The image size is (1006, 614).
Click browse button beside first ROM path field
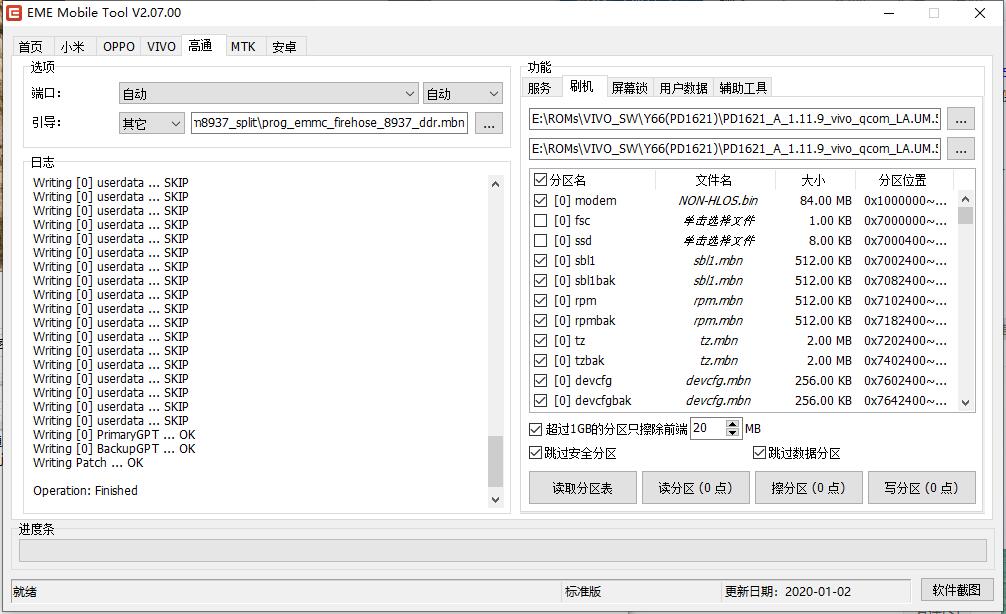pos(960,119)
